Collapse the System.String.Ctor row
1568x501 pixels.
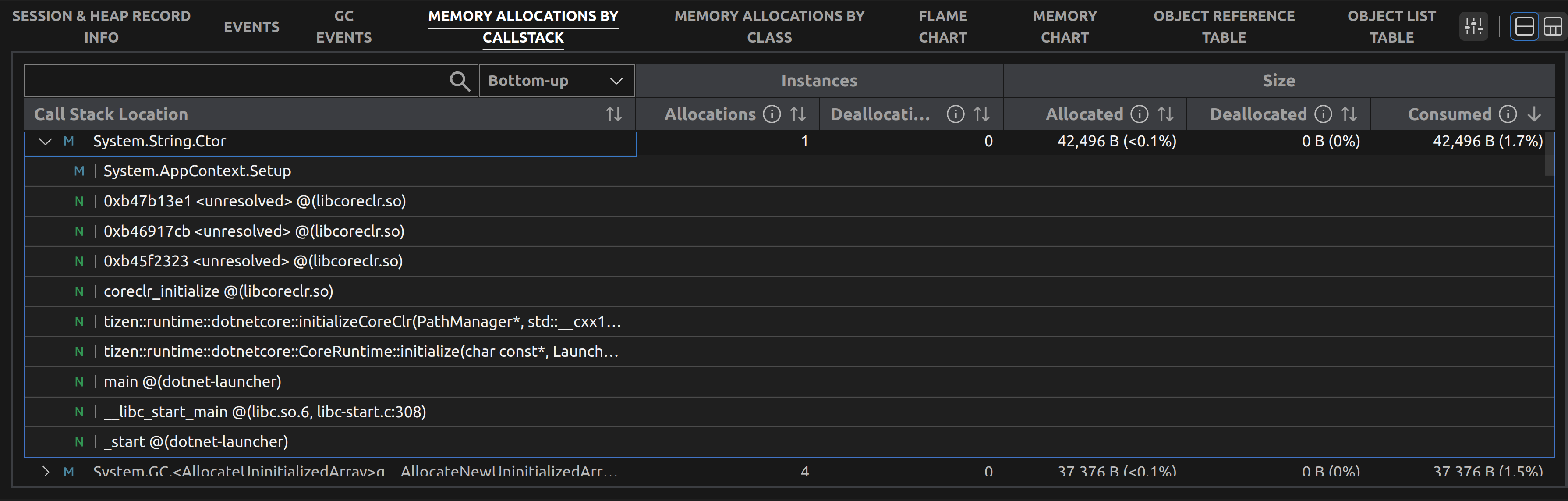point(45,142)
